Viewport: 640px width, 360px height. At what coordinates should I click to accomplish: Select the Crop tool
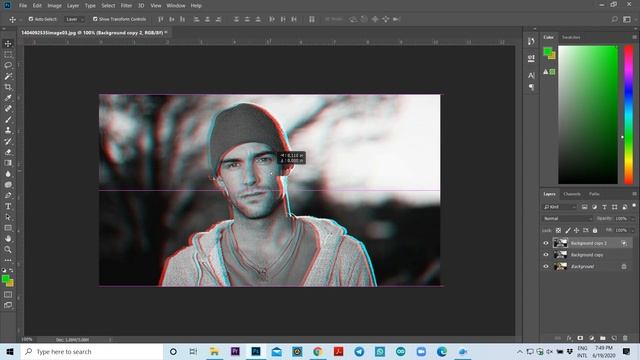pyautogui.click(x=8, y=87)
